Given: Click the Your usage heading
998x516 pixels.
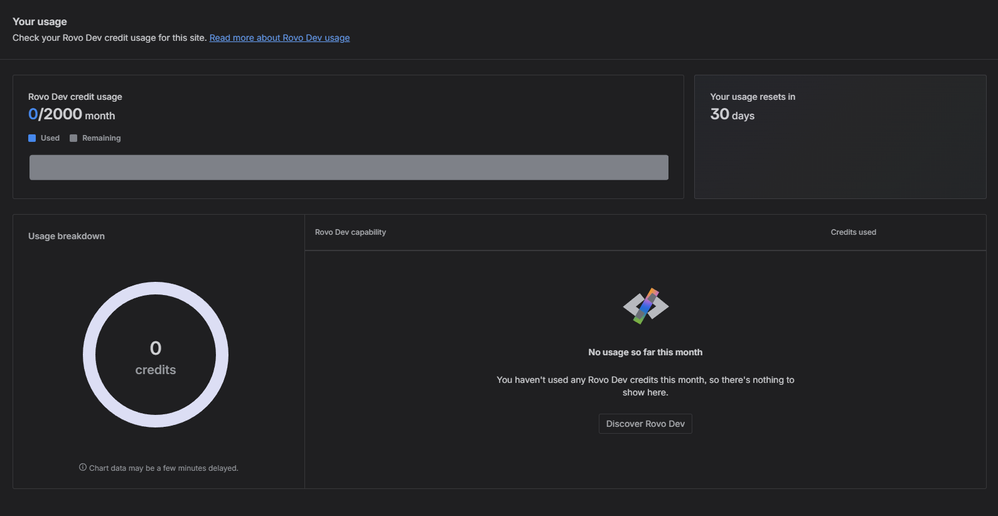Looking at the screenshot, I should pos(39,22).
